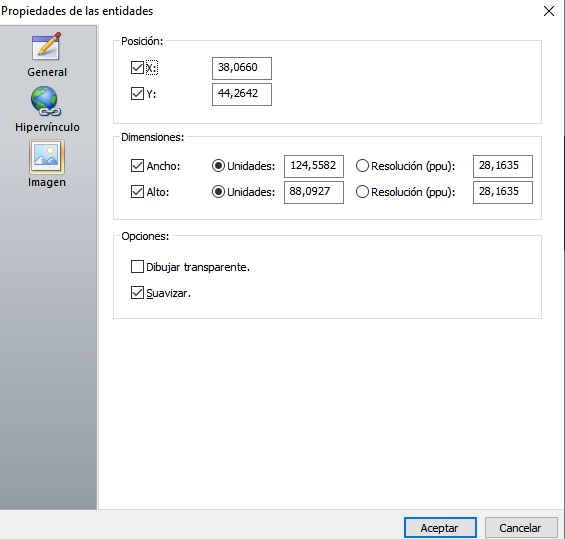Disable the Suavizar checkbox
The width and height of the screenshot is (565, 539).
point(137,293)
